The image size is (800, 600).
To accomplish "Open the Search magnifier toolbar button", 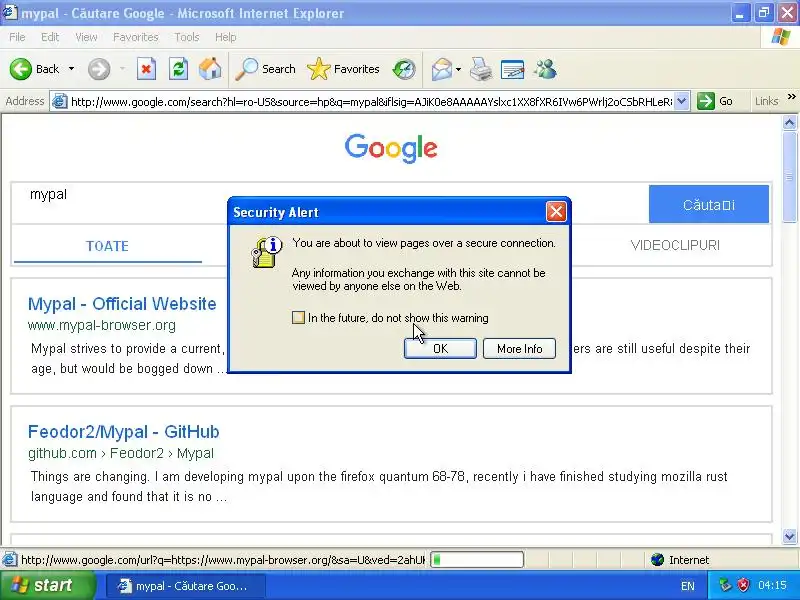I will pyautogui.click(x=265, y=69).
